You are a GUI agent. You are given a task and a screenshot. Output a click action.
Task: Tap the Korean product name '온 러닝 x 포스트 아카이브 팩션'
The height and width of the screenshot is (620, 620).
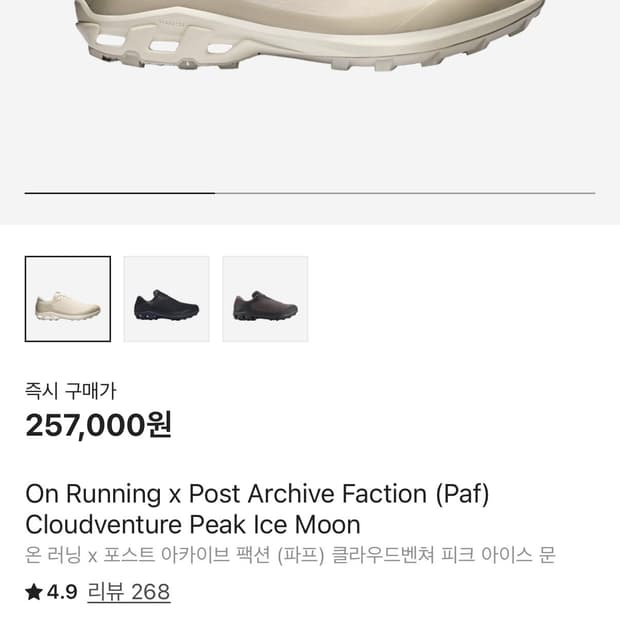170,556
